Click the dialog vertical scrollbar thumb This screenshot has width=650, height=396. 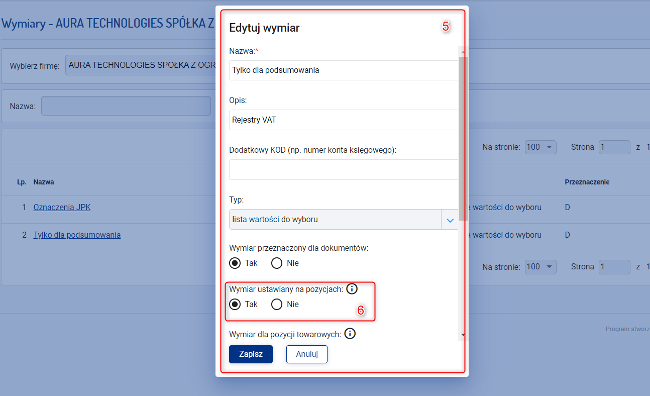click(x=463, y=139)
